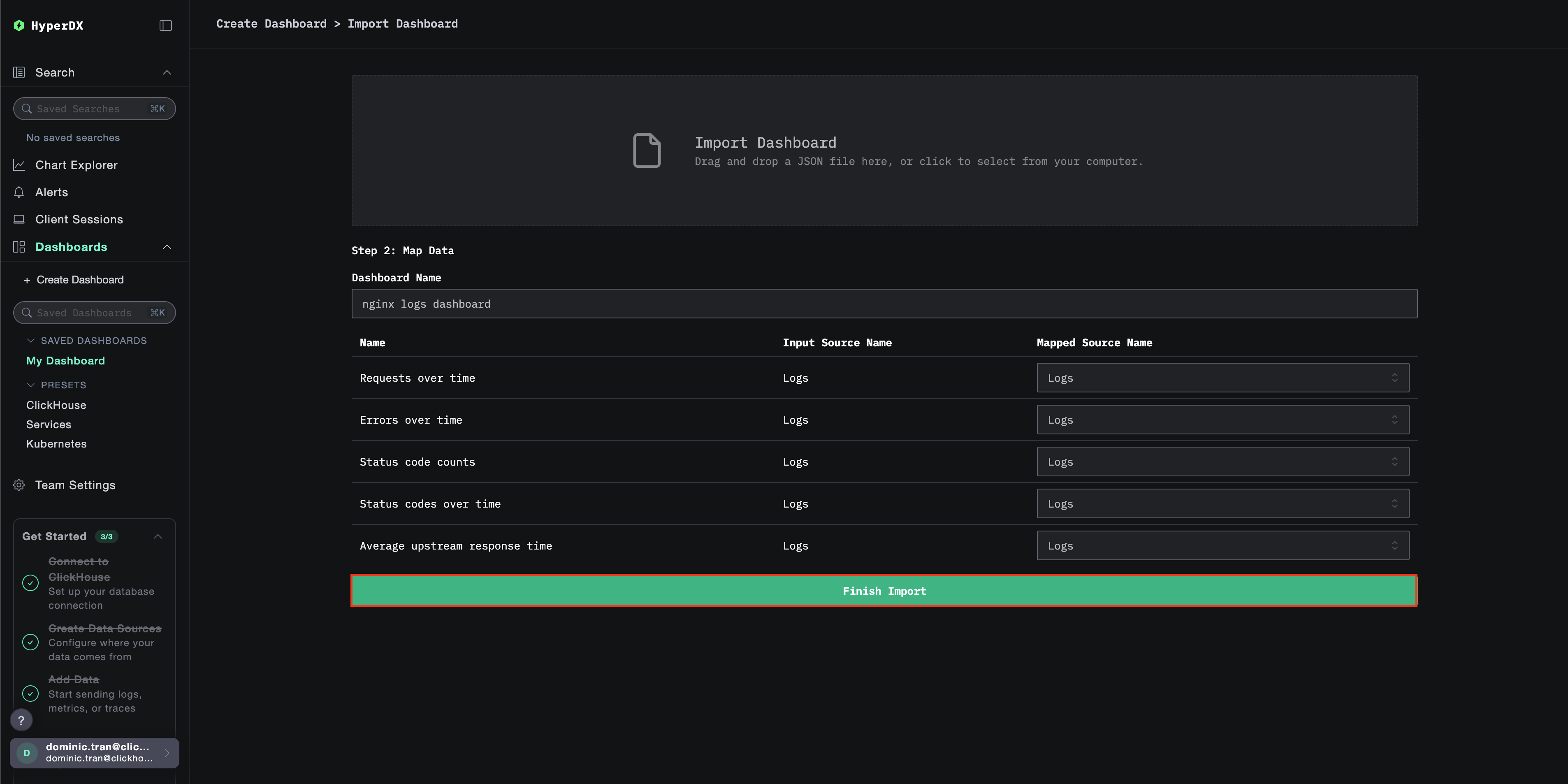Open the help question mark button
The width and height of the screenshot is (1568, 784).
click(x=21, y=720)
